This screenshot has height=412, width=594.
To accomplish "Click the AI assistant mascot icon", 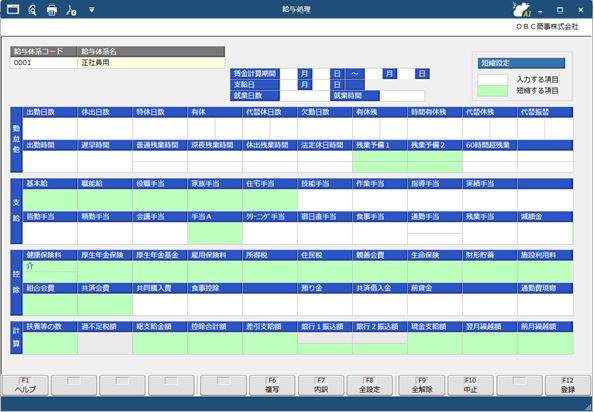I will [522, 9].
